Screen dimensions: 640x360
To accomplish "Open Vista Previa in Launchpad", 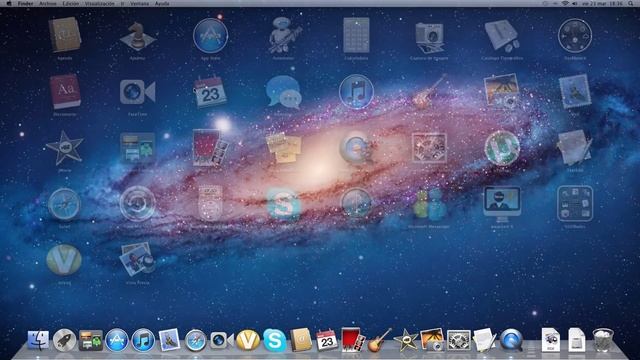I will [138, 259].
